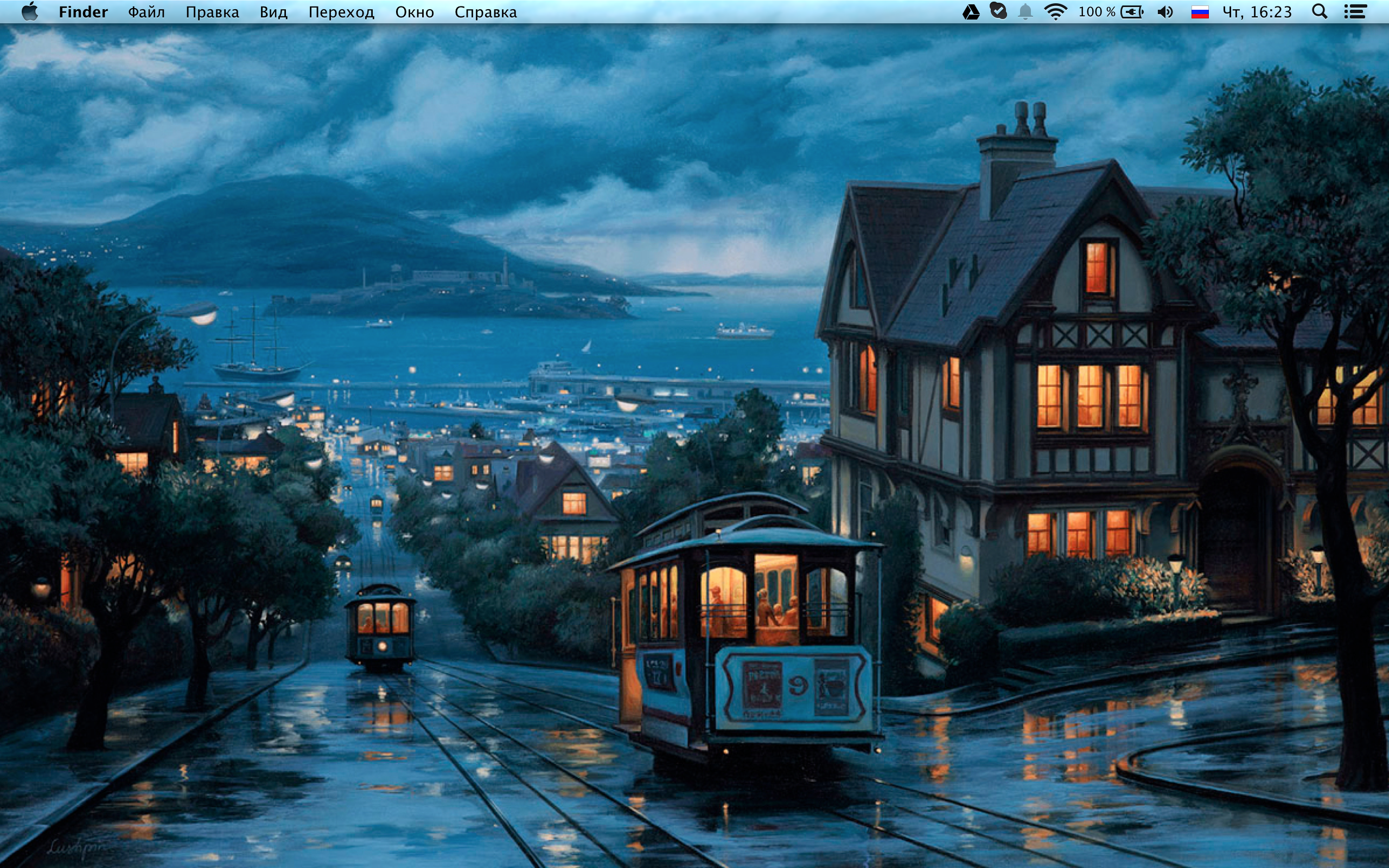Screen dimensions: 1389x868
Task: Open the Переход menu
Action: (341, 12)
